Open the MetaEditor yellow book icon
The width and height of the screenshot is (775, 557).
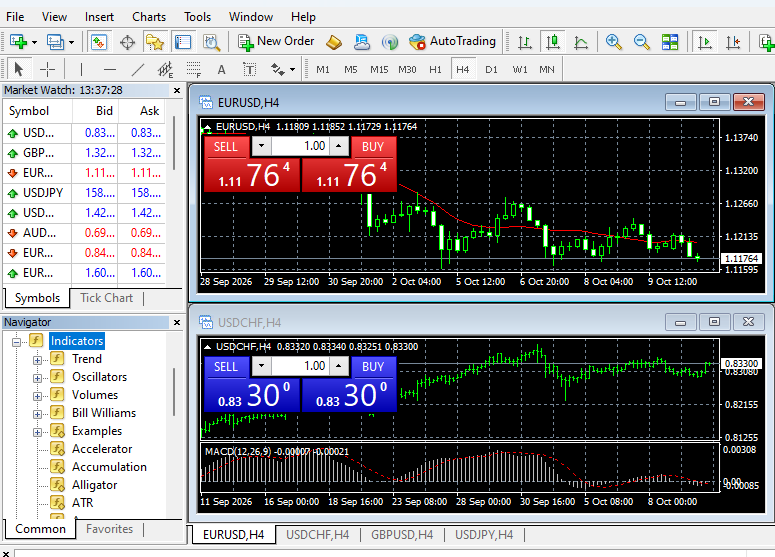click(334, 42)
